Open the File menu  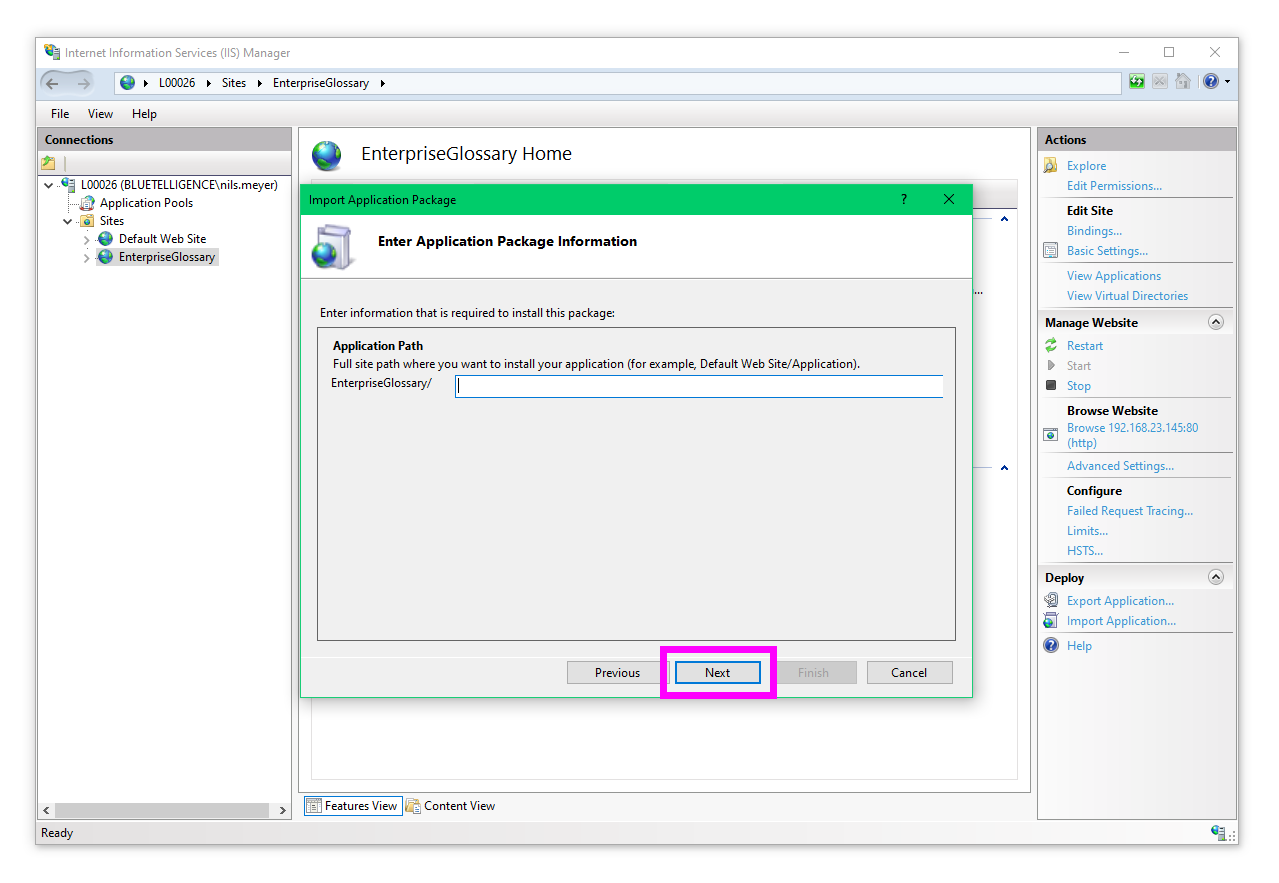(60, 114)
